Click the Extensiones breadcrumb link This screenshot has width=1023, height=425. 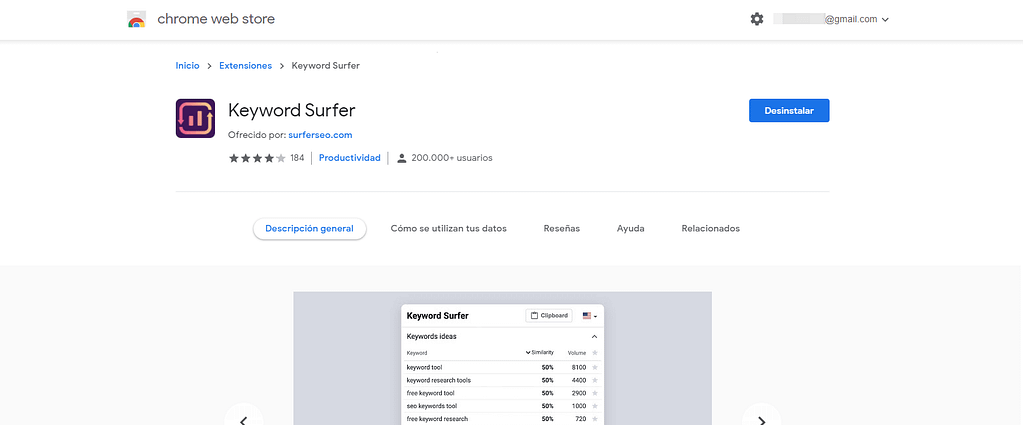(x=245, y=66)
